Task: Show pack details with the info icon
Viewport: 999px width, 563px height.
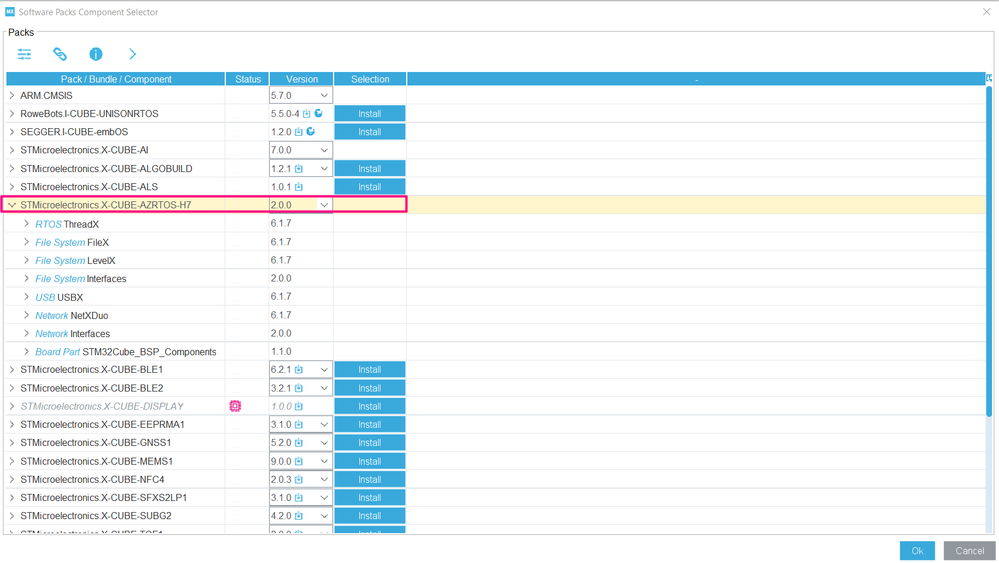Action: click(96, 54)
